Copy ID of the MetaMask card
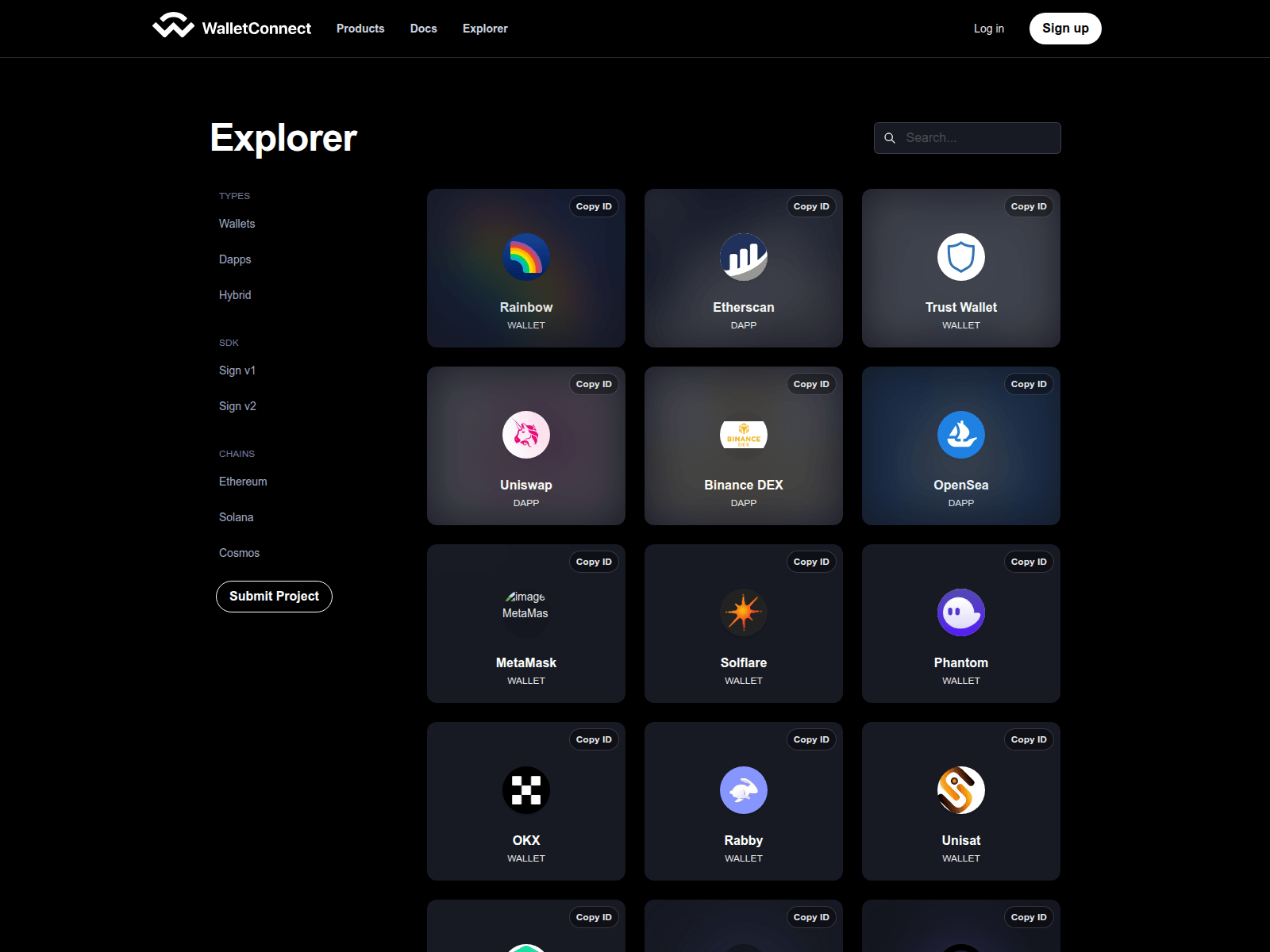The height and width of the screenshot is (952, 1270). (x=594, y=562)
